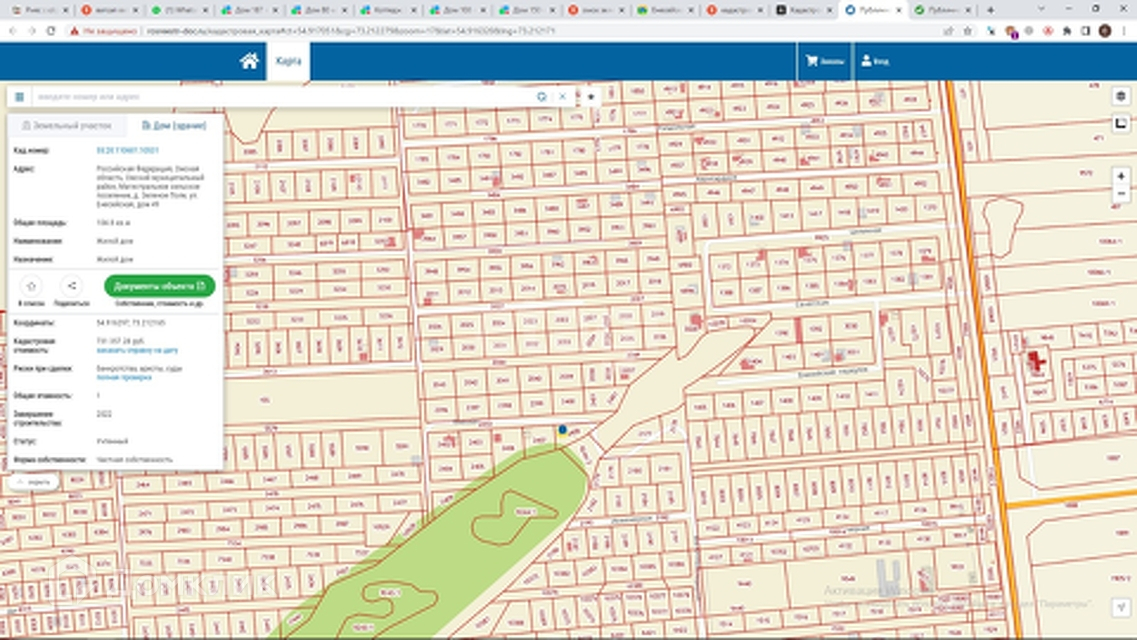Open a new browser tab

[x=991, y=10]
